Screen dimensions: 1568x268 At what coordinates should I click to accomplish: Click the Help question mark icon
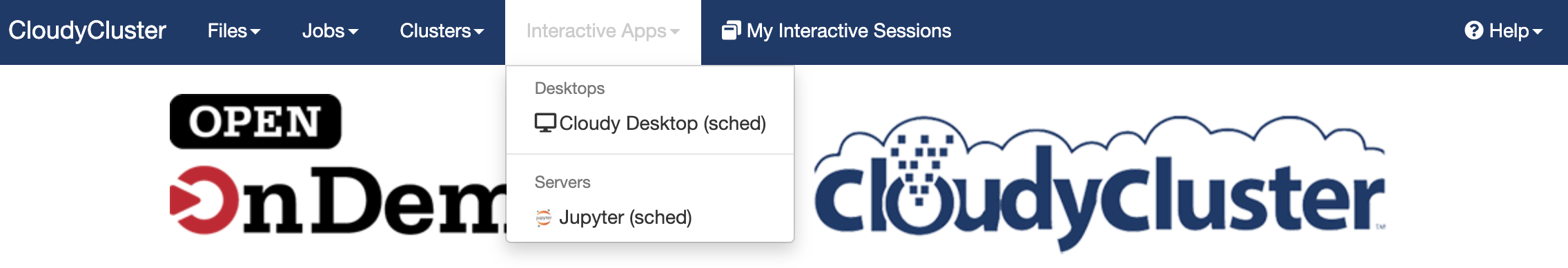[x=1474, y=30]
